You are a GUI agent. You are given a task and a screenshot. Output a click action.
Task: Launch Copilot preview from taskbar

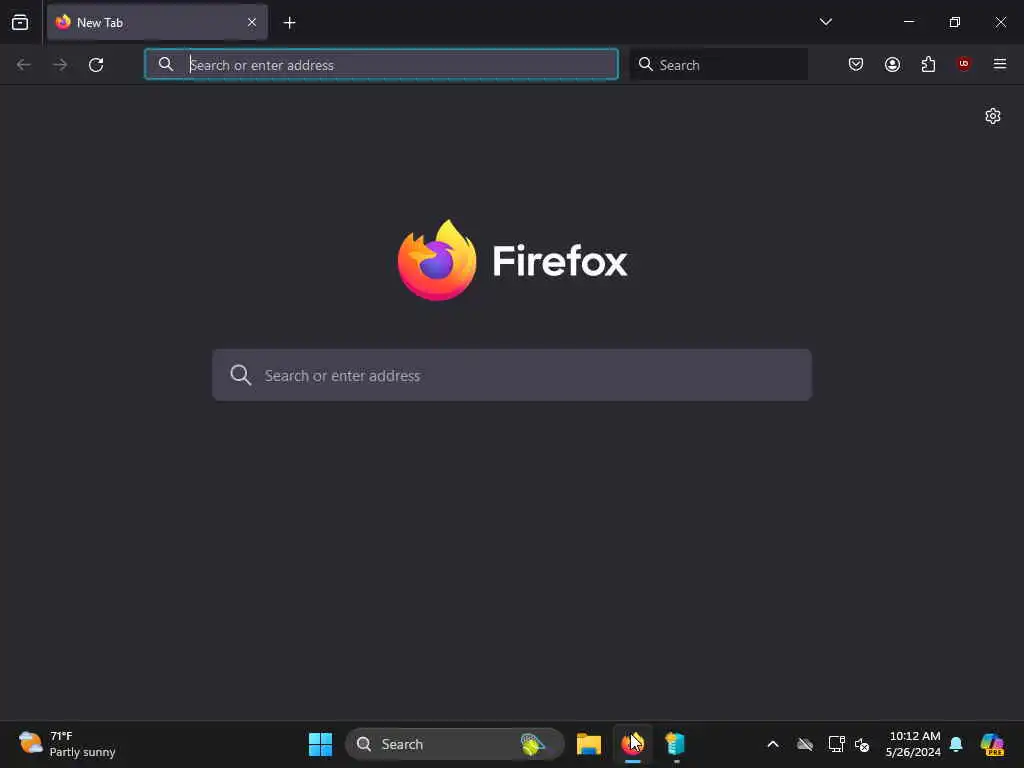point(992,744)
